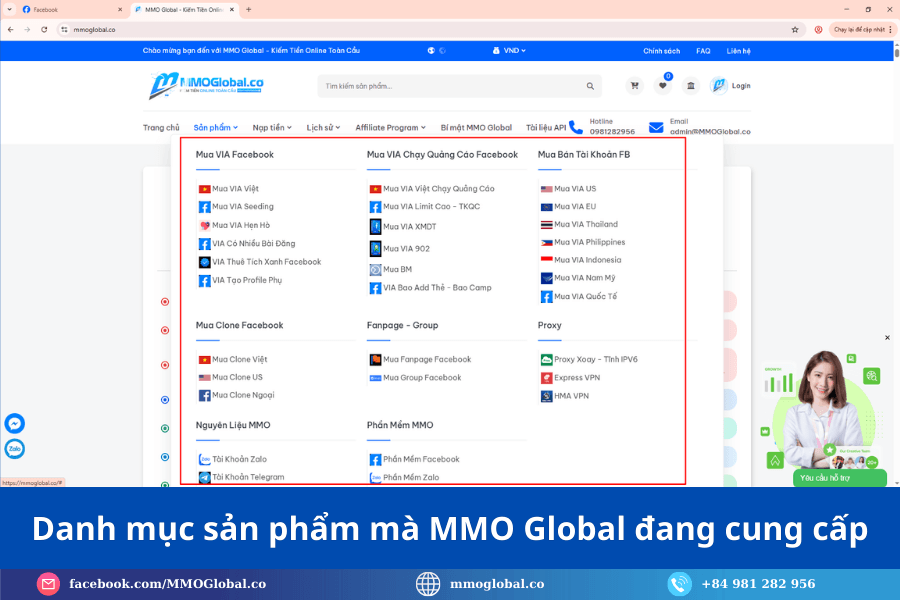Click the search magnifier icon
900x600 pixels.
pyautogui.click(x=590, y=86)
